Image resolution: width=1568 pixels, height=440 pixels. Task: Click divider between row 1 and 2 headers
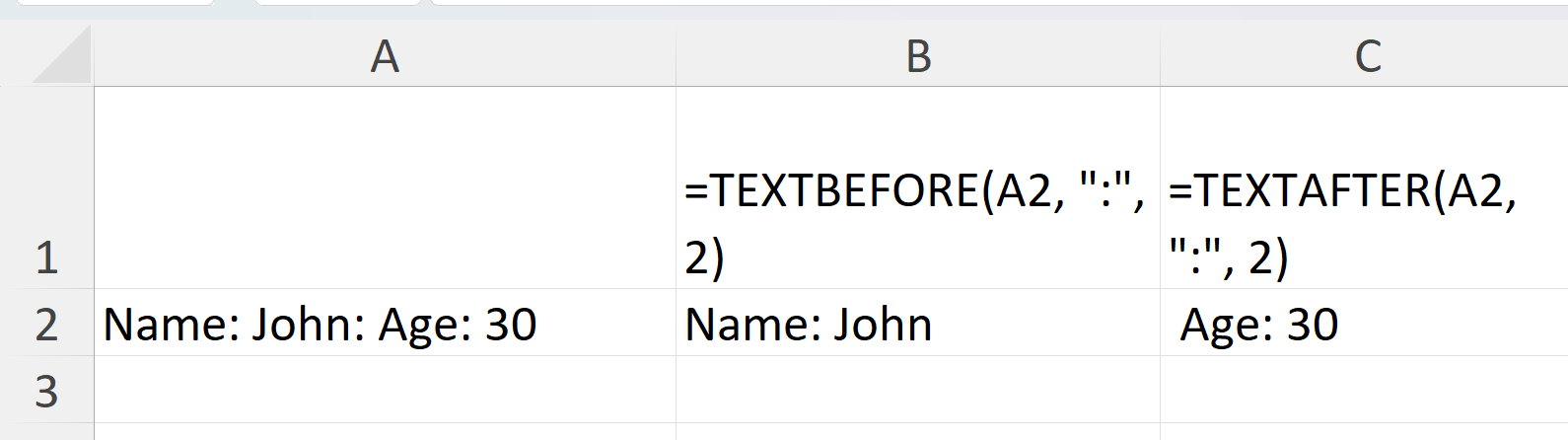(x=46, y=289)
